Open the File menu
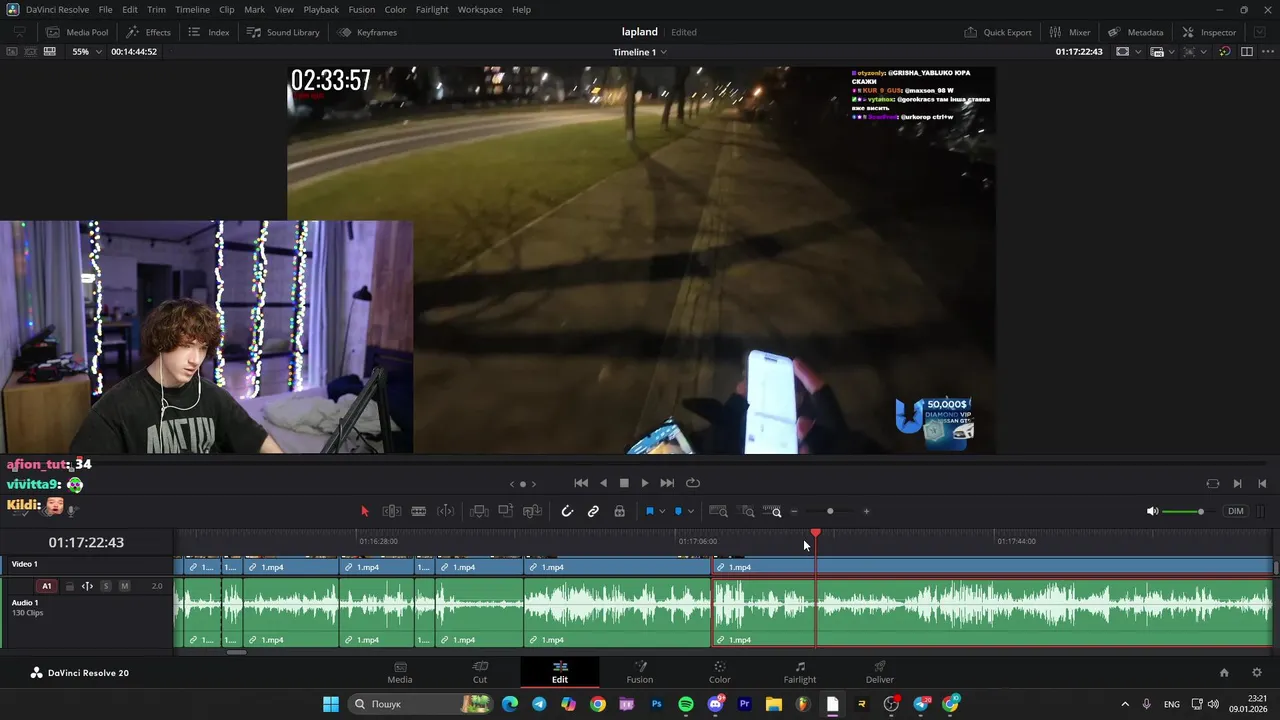 coord(105,9)
